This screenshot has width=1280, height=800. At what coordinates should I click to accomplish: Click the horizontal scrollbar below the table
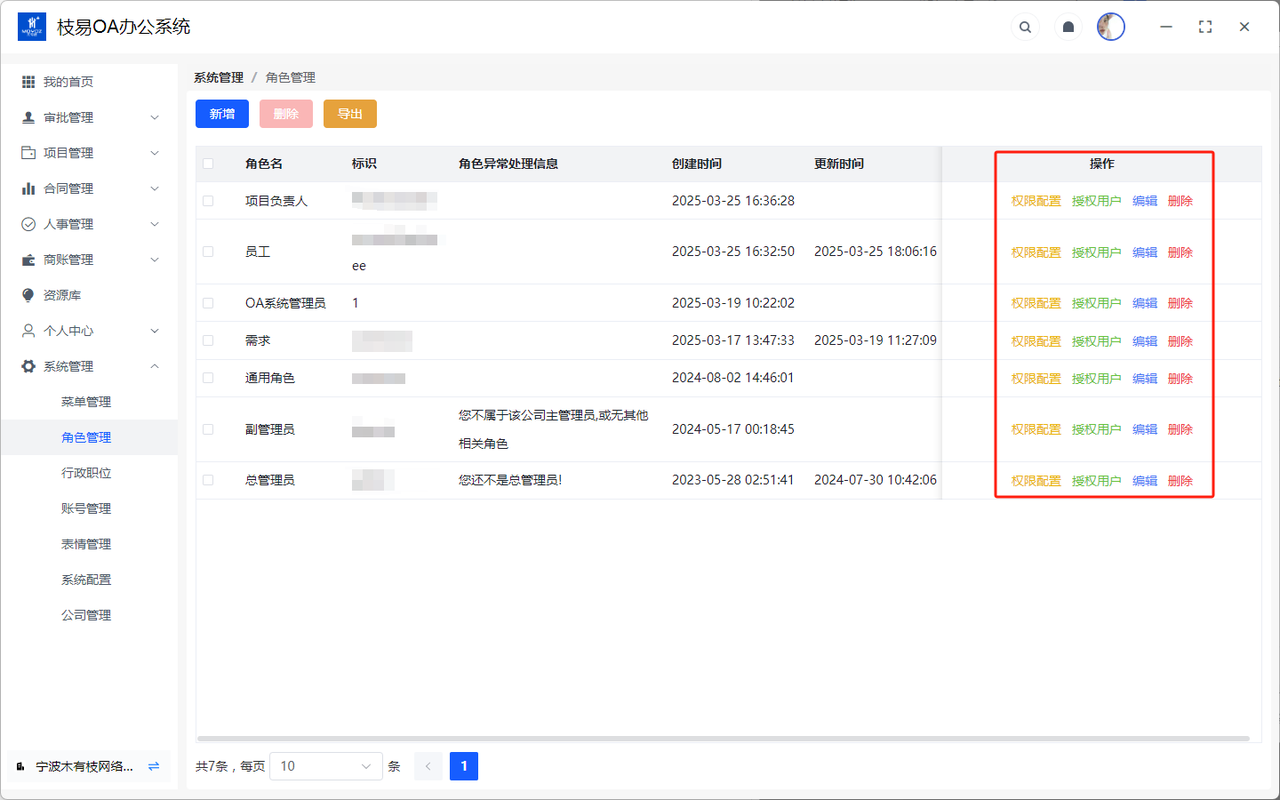point(722,739)
